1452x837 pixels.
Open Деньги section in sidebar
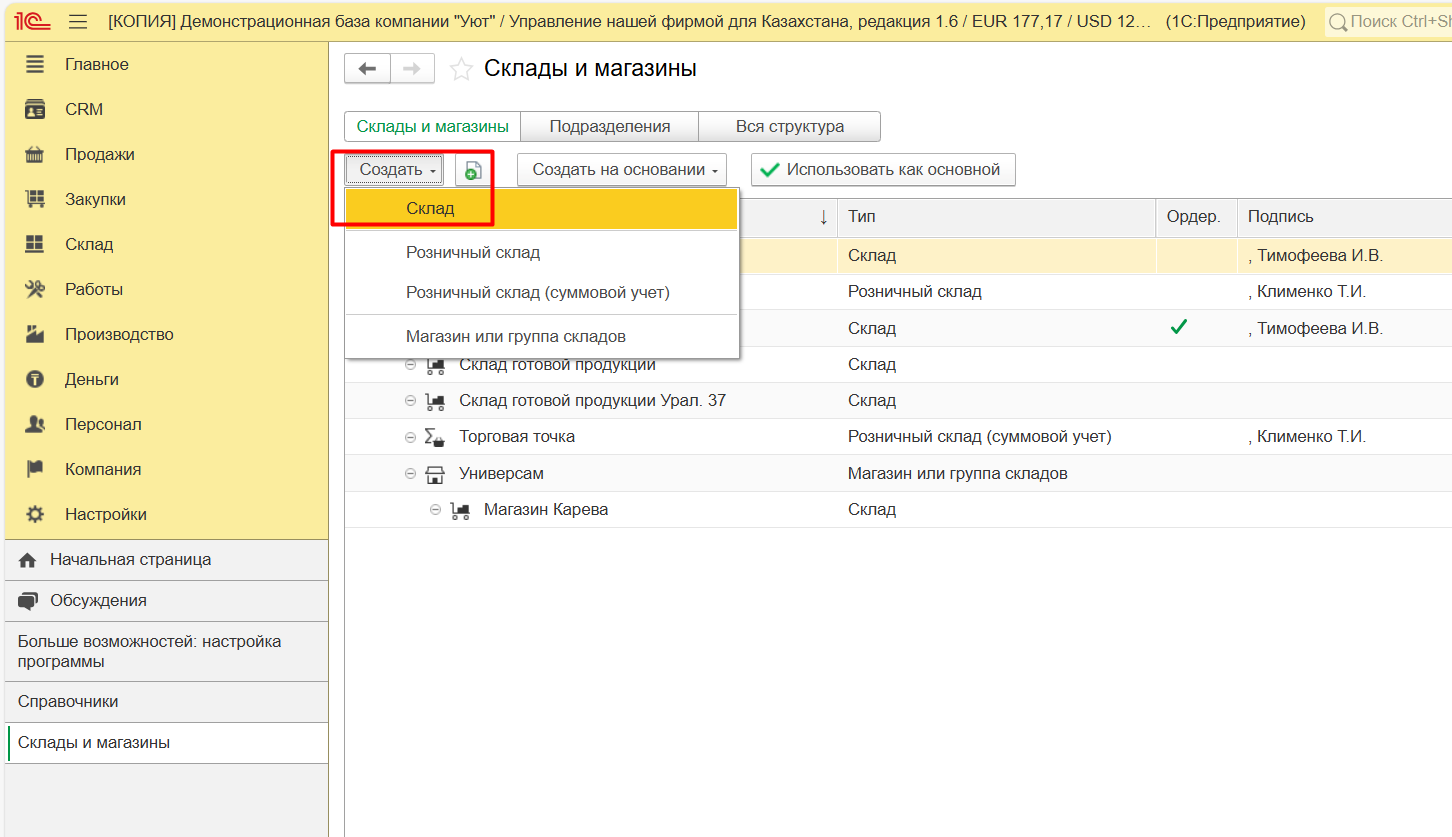[x=91, y=379]
